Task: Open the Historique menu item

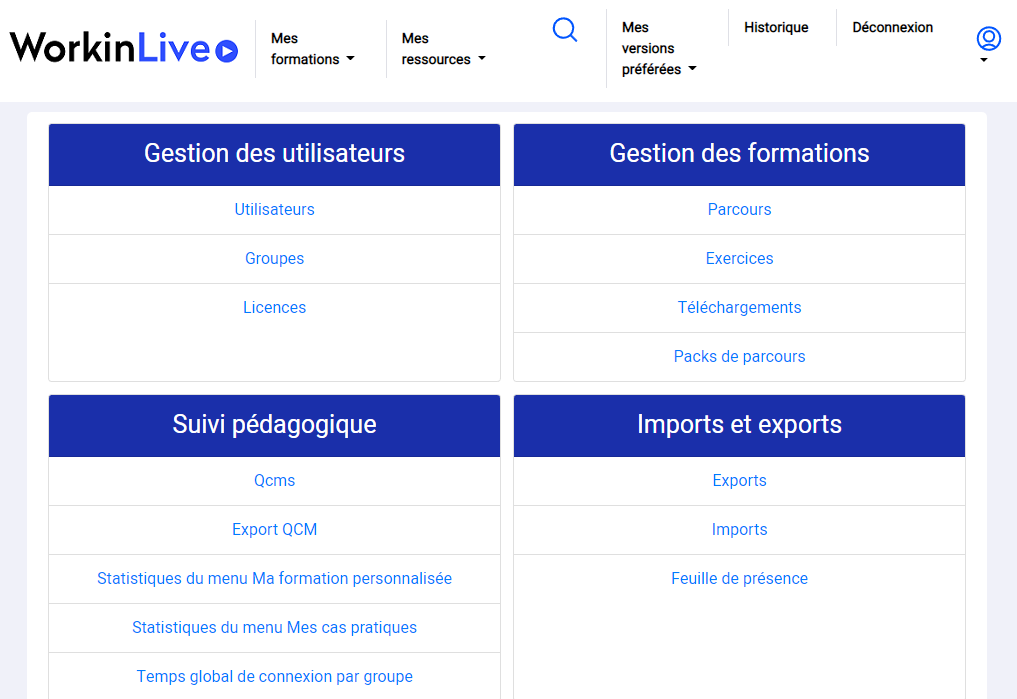Action: pos(776,28)
